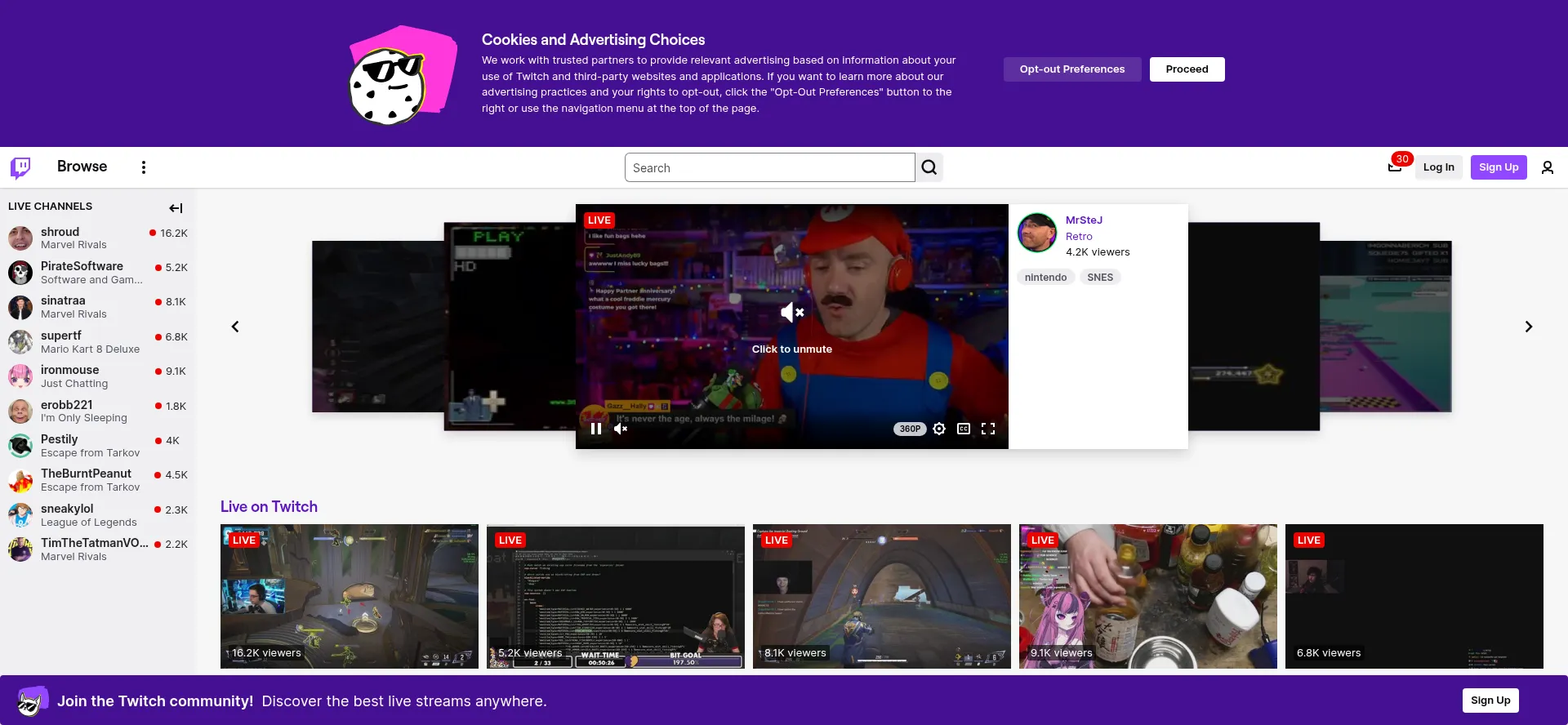Select the nintendo tag
This screenshot has height=725, width=1568.
click(x=1045, y=278)
